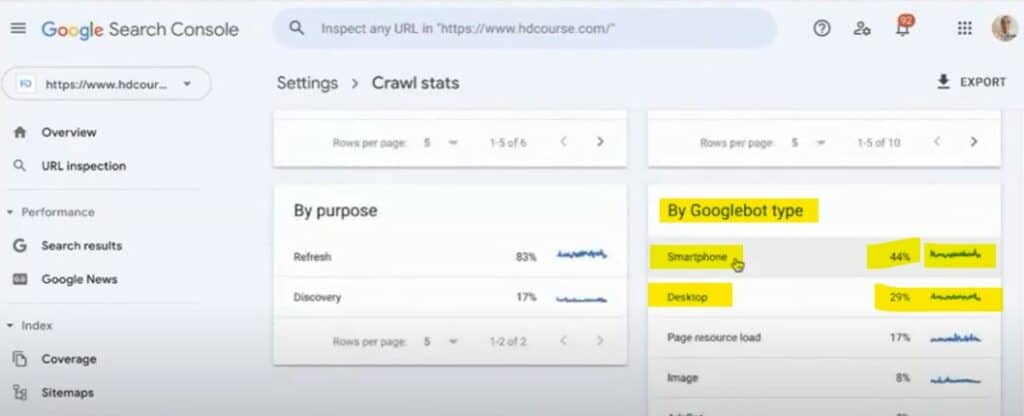The image size is (1024, 416).
Task: Go to previous page of 1-5 of 10 table
Action: tap(937, 142)
